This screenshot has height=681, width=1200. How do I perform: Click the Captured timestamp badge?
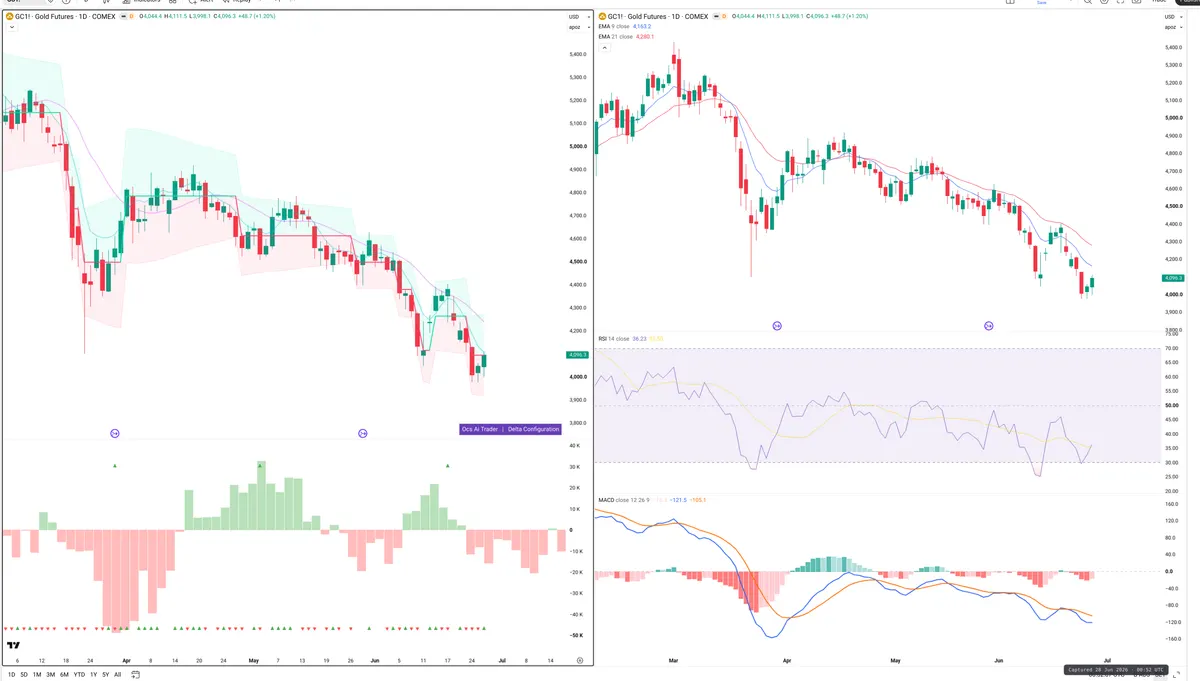[1115, 670]
